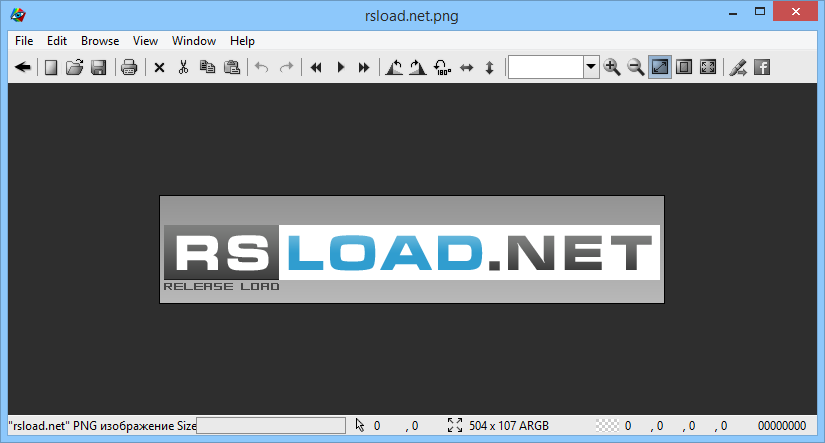825x443 pixels.
Task: Open the View menu
Action: pyautogui.click(x=145, y=41)
